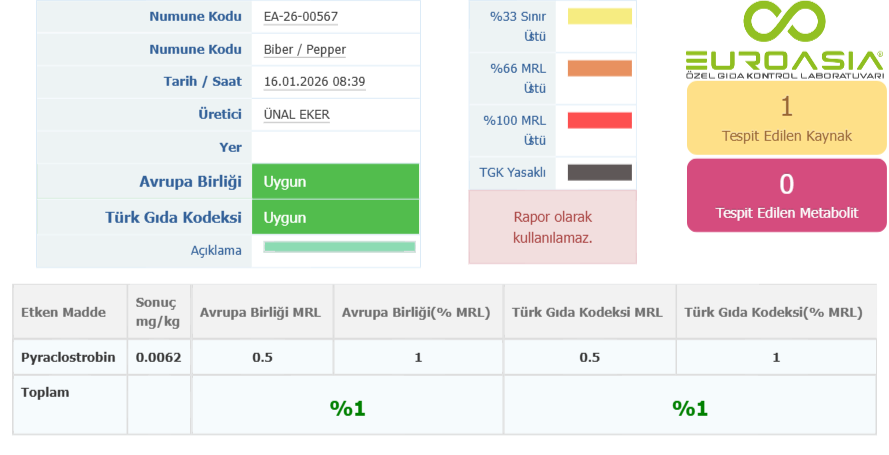Click the red %100 MRL Üstü swatch
This screenshot has height=455, width=889.
click(x=599, y=121)
